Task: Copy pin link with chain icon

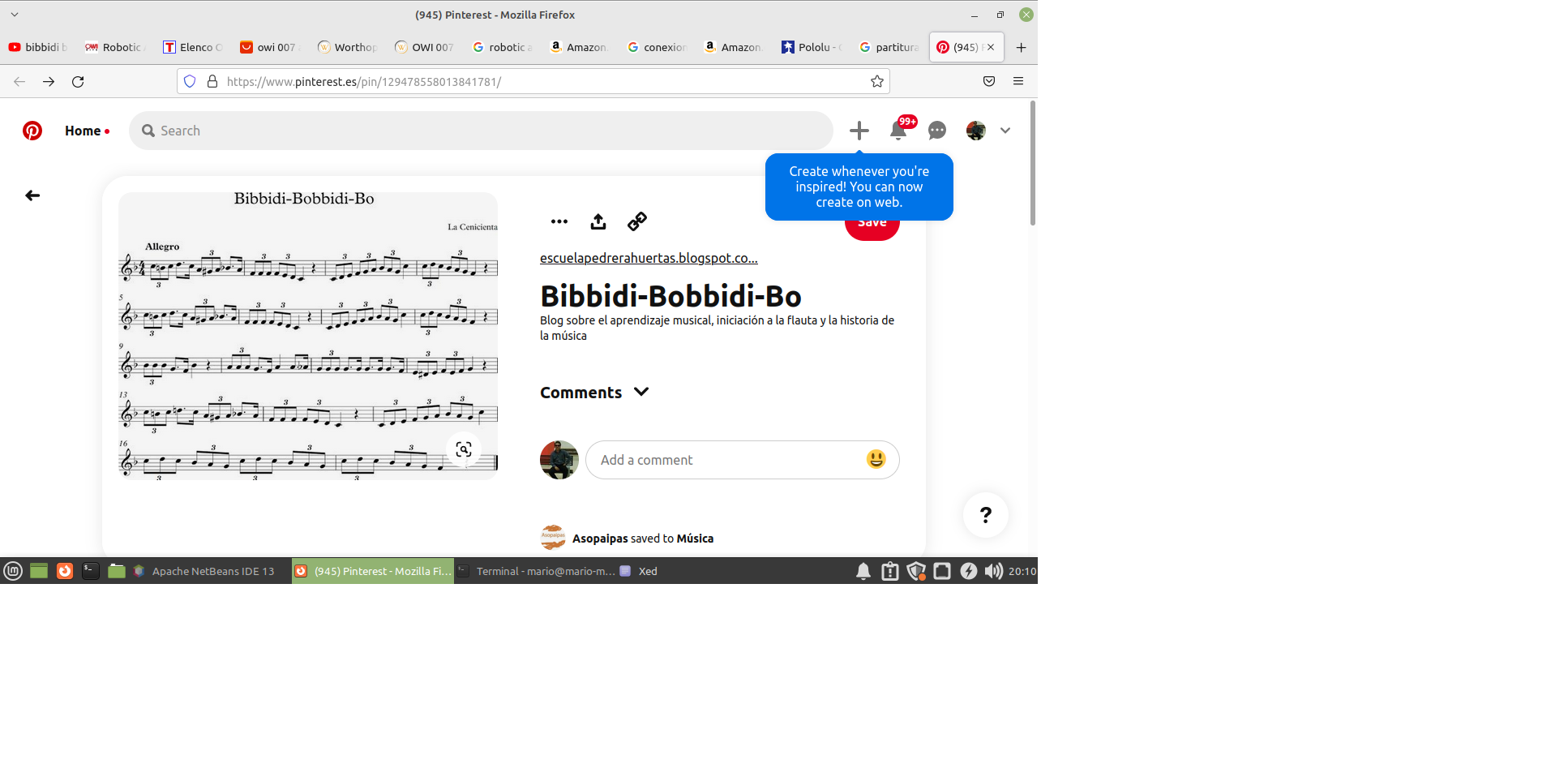Action: pos(637,221)
